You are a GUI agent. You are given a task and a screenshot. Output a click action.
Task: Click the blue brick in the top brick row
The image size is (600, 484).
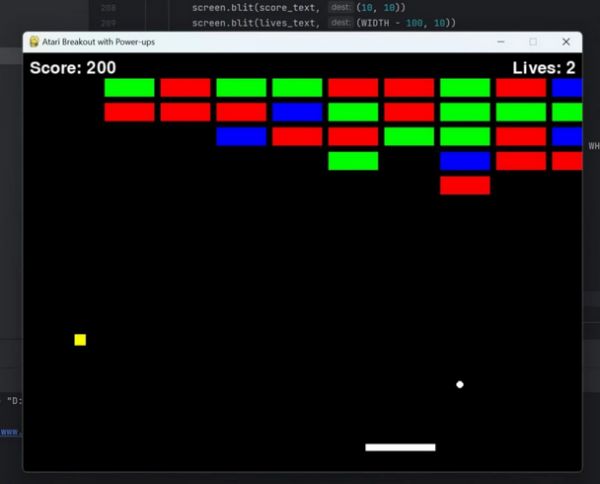567,88
